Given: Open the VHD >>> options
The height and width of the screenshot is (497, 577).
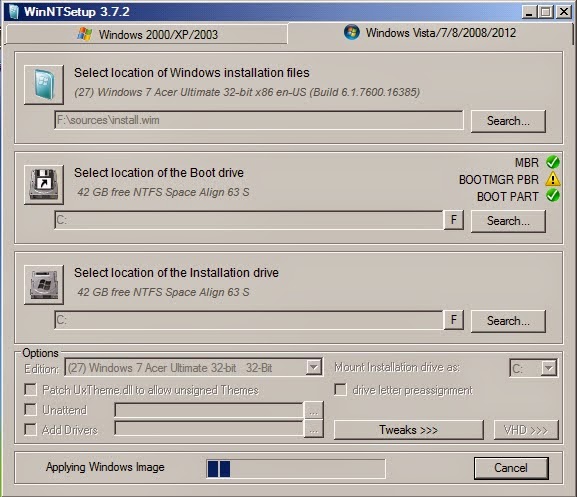Looking at the screenshot, I should 526,430.
